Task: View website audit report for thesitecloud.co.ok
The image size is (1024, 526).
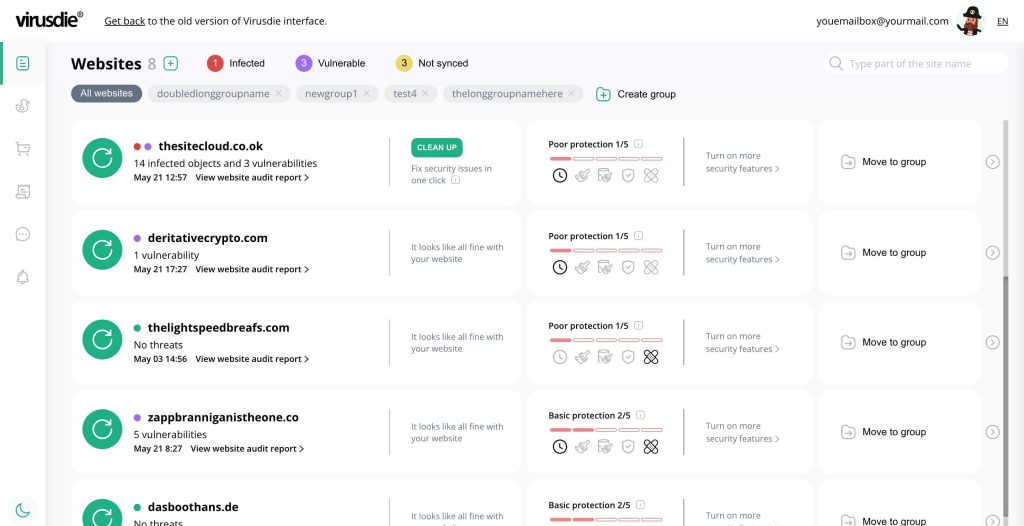Action: pyautogui.click(x=252, y=177)
